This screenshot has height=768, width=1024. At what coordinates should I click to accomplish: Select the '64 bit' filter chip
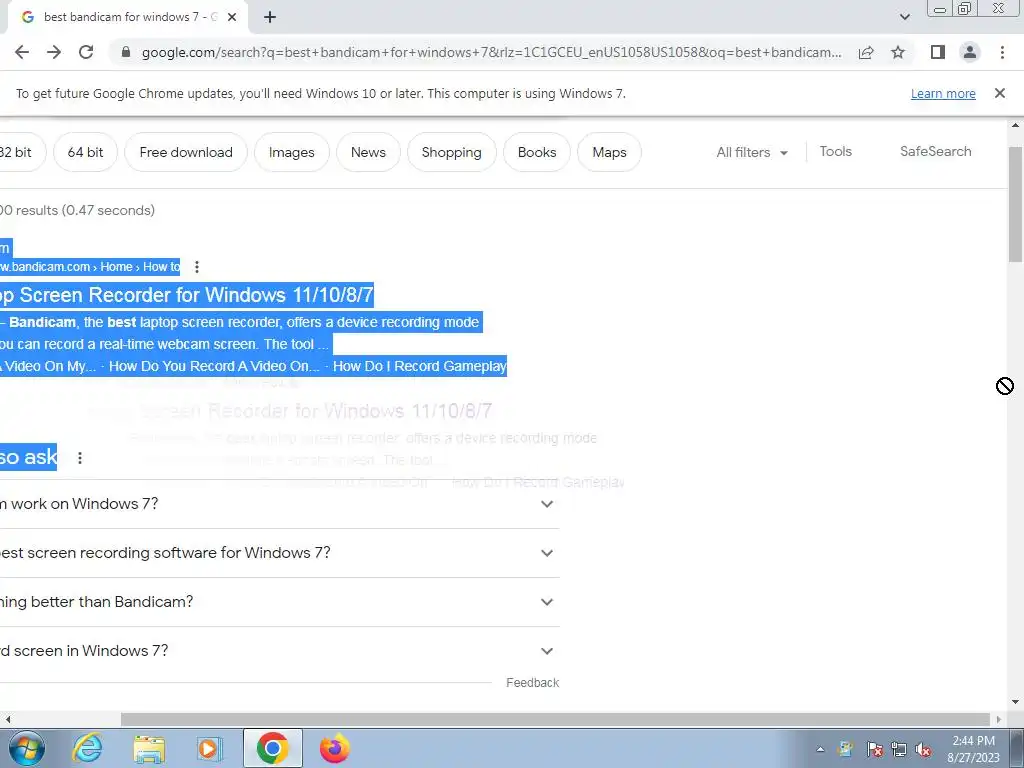(86, 152)
